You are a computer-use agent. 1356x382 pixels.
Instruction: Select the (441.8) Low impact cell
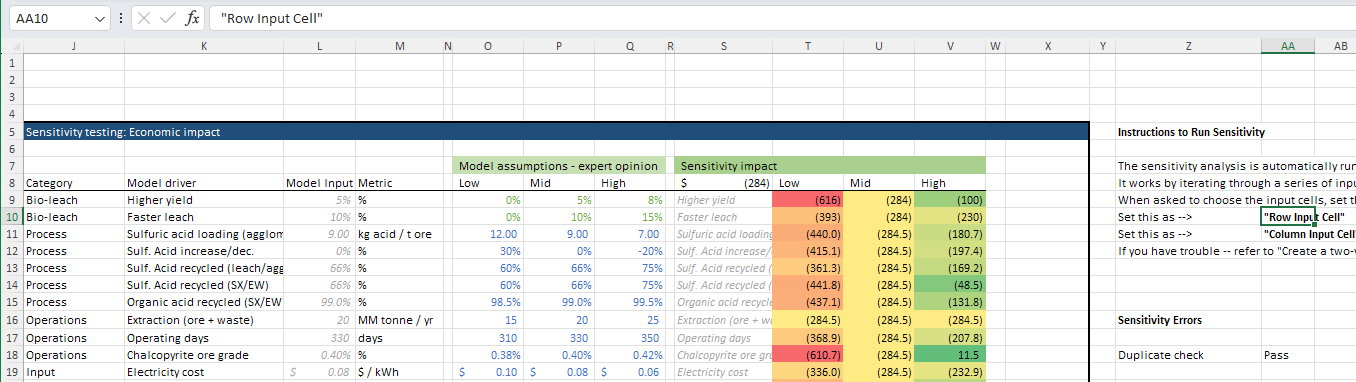pos(807,286)
